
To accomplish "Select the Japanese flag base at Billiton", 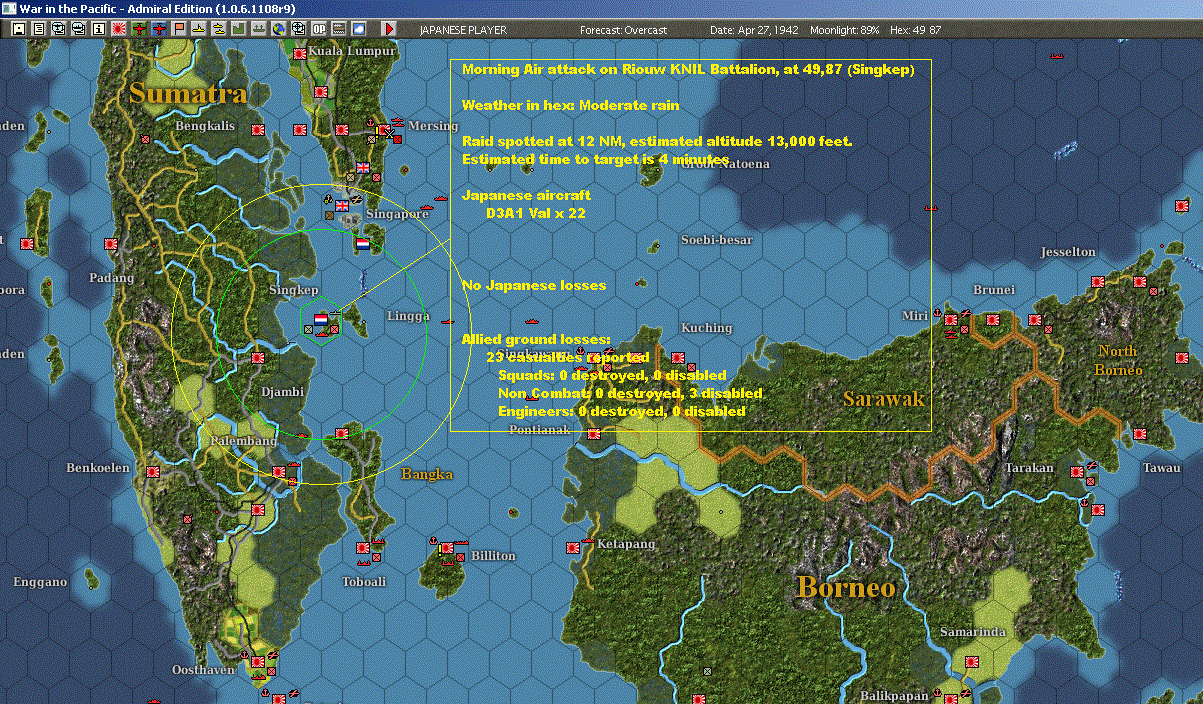I will (447, 548).
